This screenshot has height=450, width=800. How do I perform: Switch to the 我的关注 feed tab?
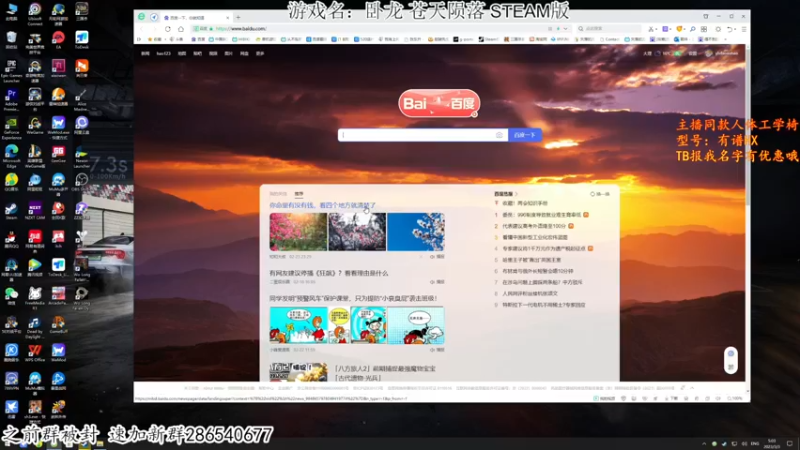pyautogui.click(x=278, y=194)
